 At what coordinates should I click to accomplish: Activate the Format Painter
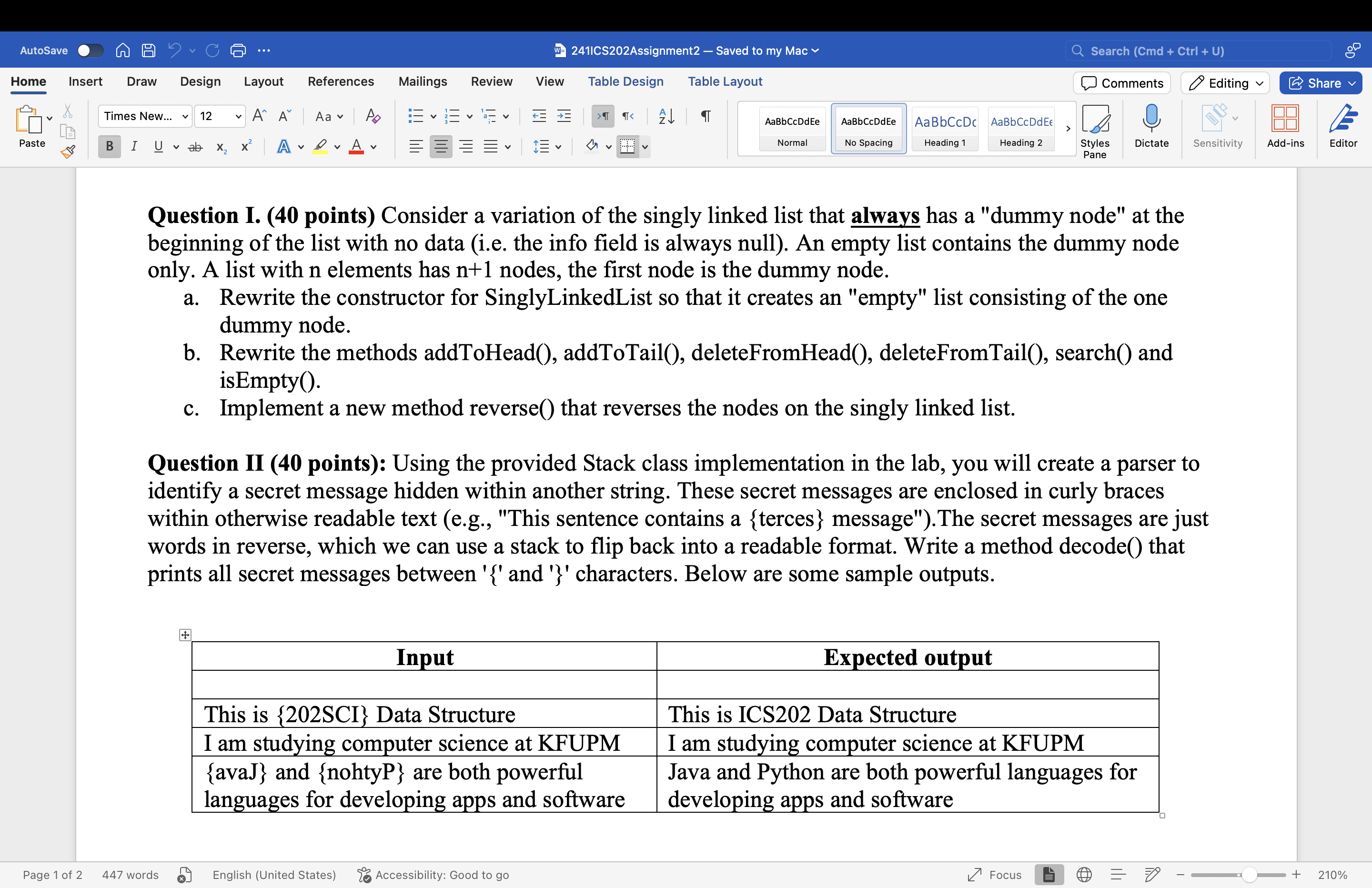click(68, 151)
